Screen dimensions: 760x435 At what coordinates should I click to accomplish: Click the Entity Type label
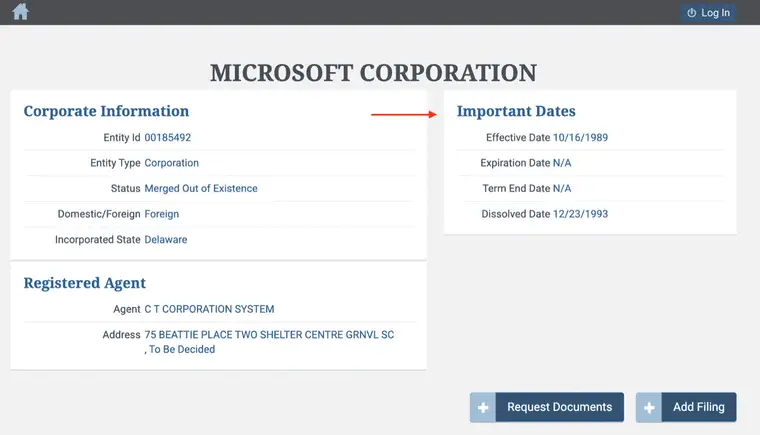click(115, 163)
